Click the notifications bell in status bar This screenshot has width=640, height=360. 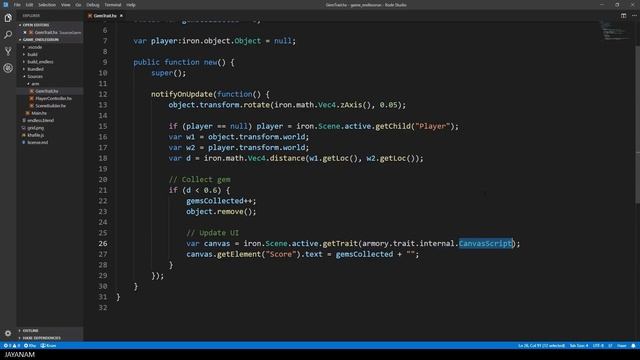tap(633, 346)
